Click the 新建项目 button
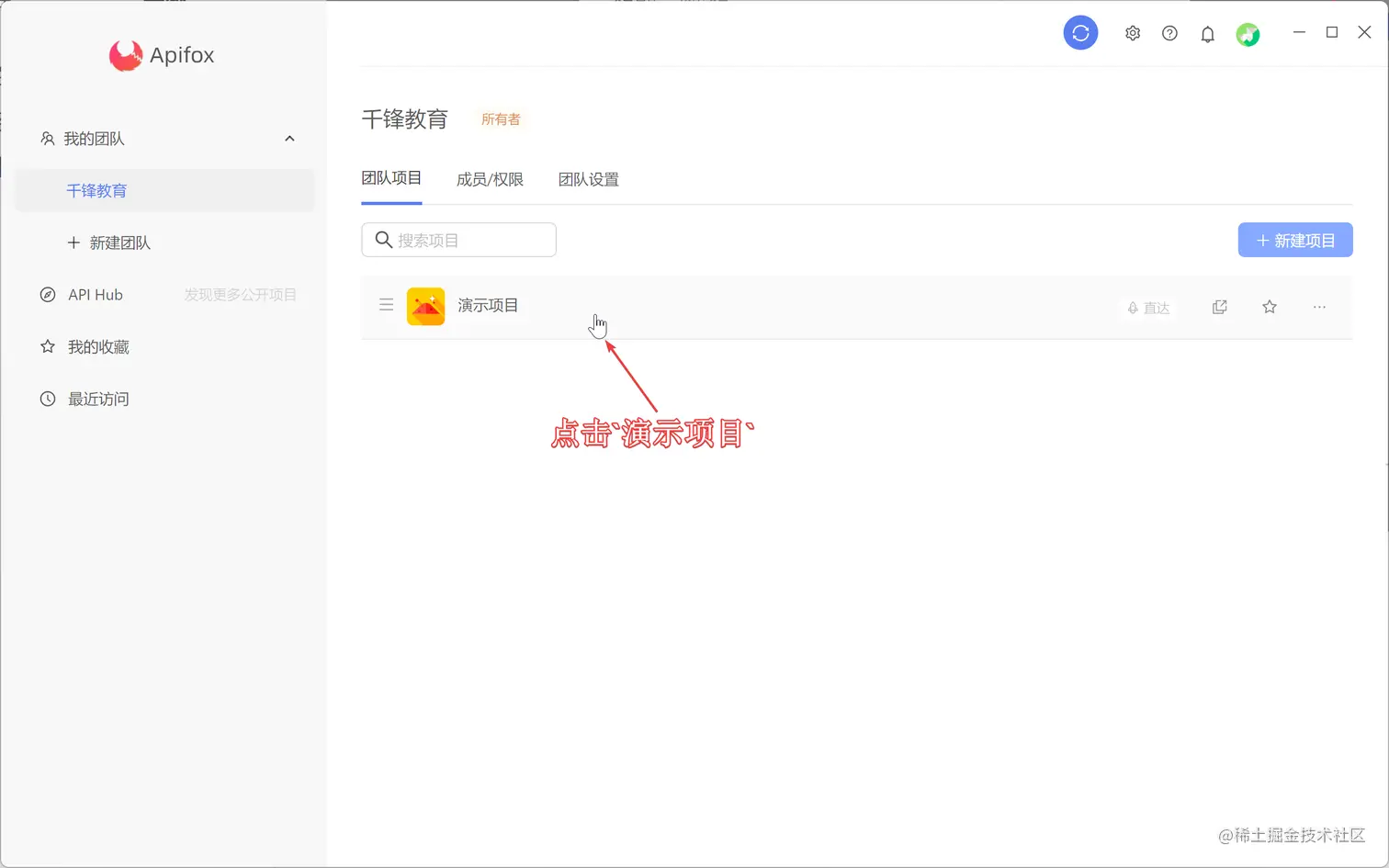The height and width of the screenshot is (868, 1389). (x=1295, y=240)
